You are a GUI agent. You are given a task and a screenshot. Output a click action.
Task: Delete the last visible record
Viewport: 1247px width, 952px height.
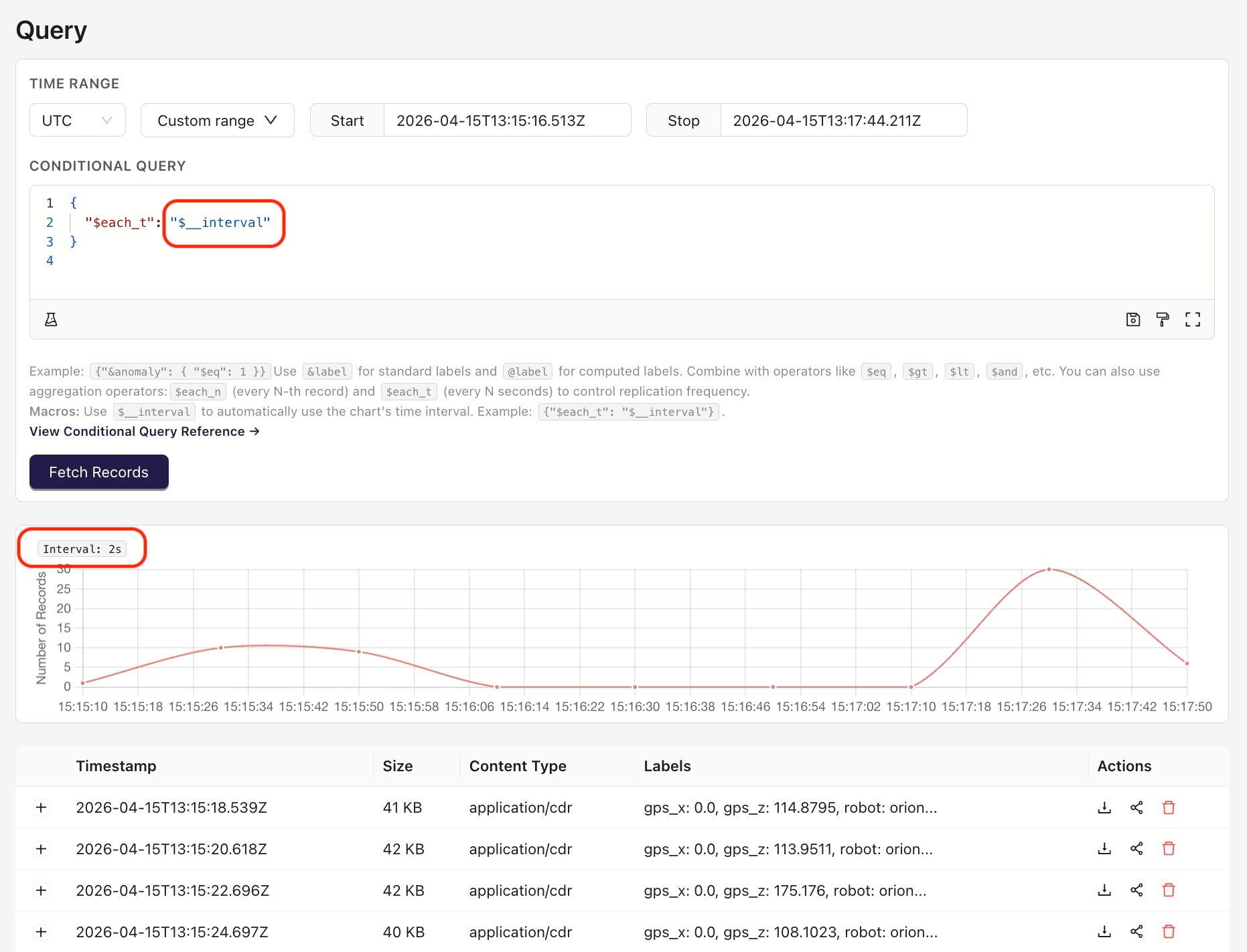click(1169, 931)
